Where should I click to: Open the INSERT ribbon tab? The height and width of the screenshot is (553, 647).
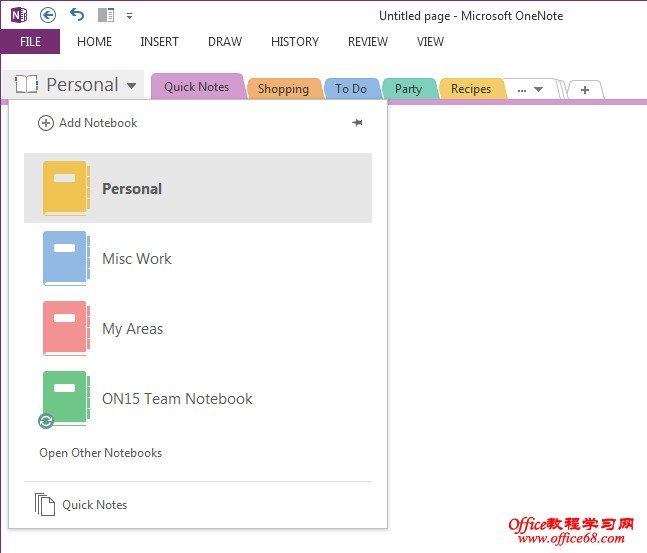point(159,42)
